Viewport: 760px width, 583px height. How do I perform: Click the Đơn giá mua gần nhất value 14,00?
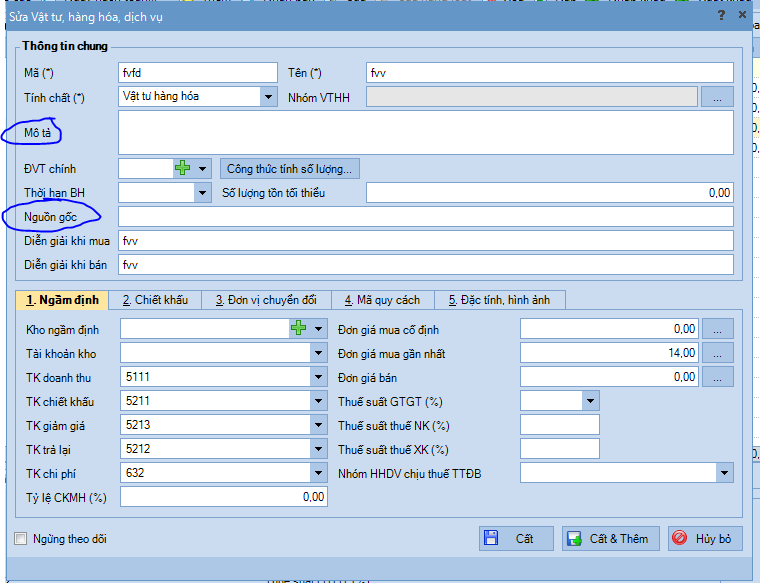(609, 353)
